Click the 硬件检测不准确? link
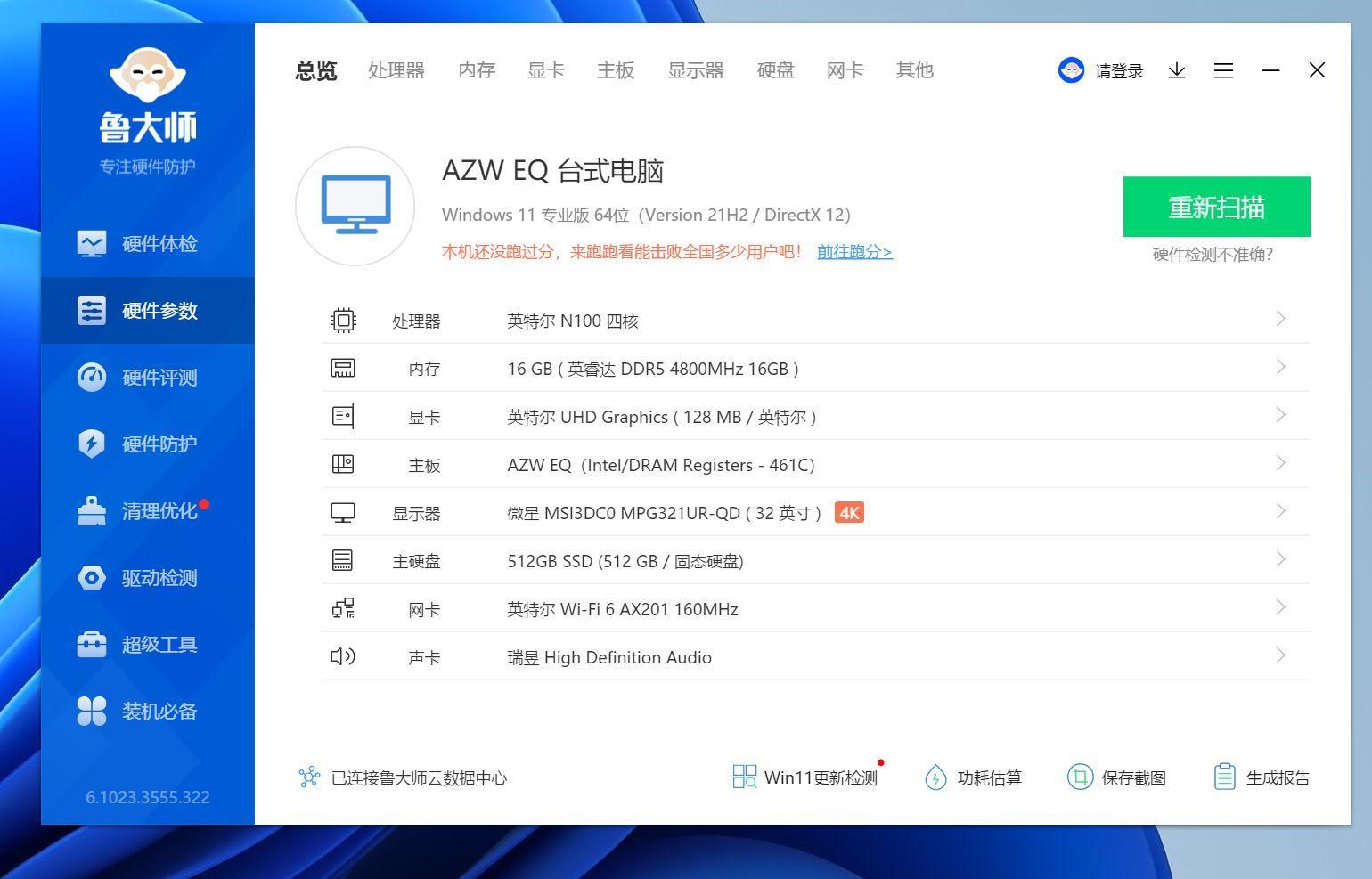The width and height of the screenshot is (1372, 879). click(x=1213, y=255)
